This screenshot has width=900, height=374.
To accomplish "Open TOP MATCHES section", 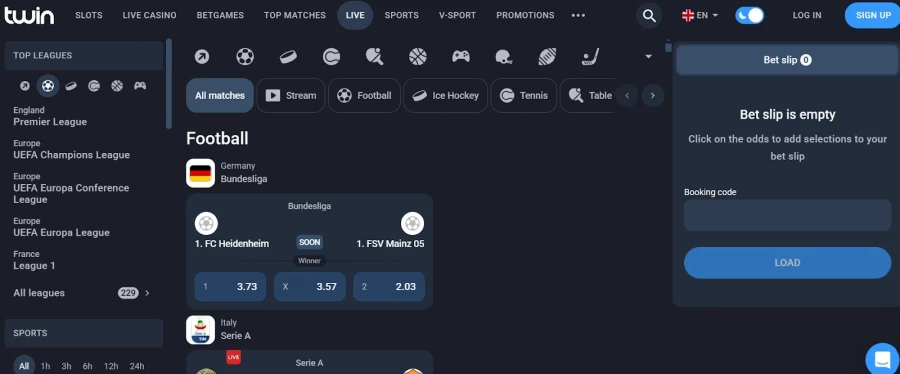I will (x=294, y=15).
